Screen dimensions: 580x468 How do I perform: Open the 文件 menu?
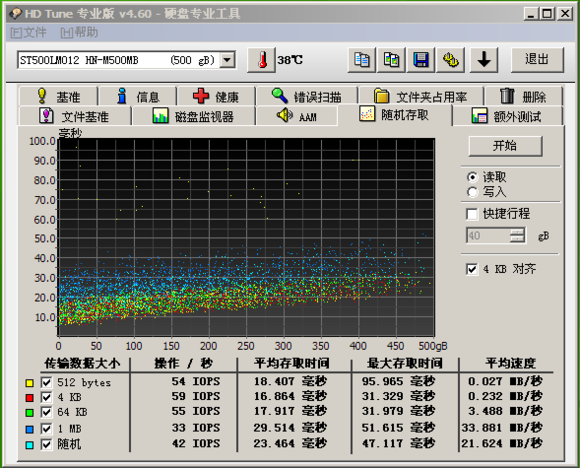28,33
